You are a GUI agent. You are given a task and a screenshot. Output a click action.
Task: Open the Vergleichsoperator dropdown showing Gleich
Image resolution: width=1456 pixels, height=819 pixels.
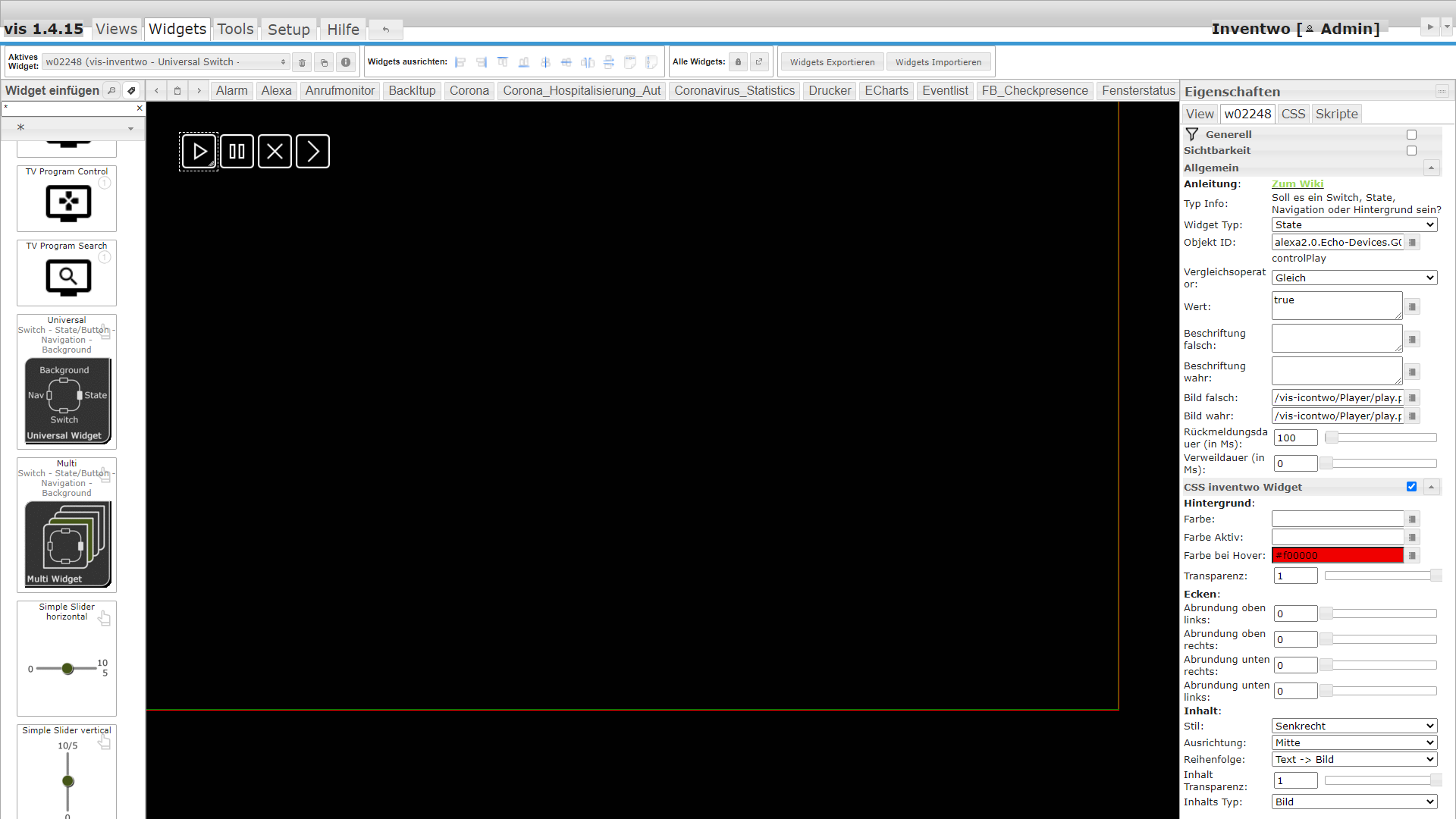1354,278
